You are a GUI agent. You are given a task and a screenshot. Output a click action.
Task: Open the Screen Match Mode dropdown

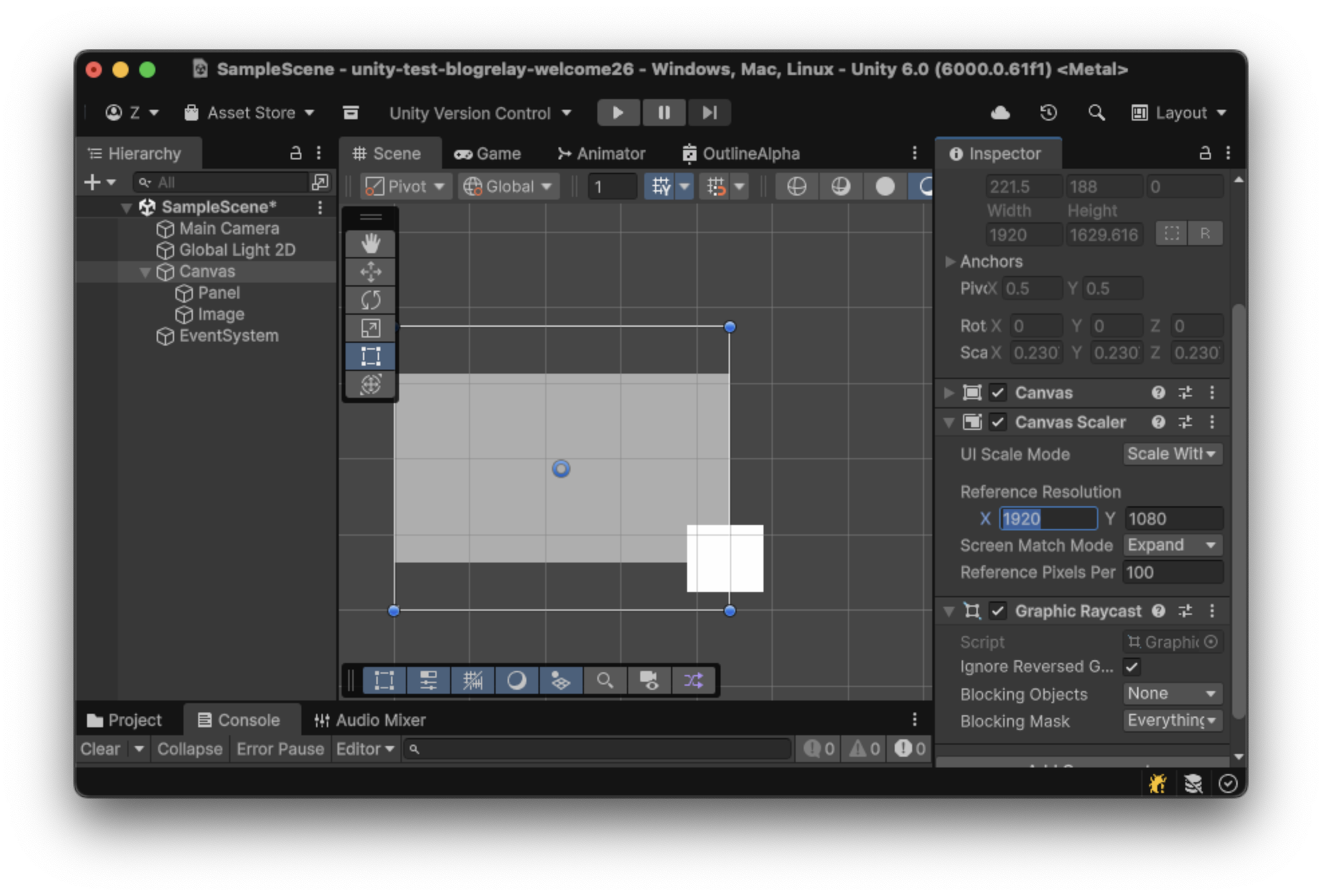tap(1172, 545)
